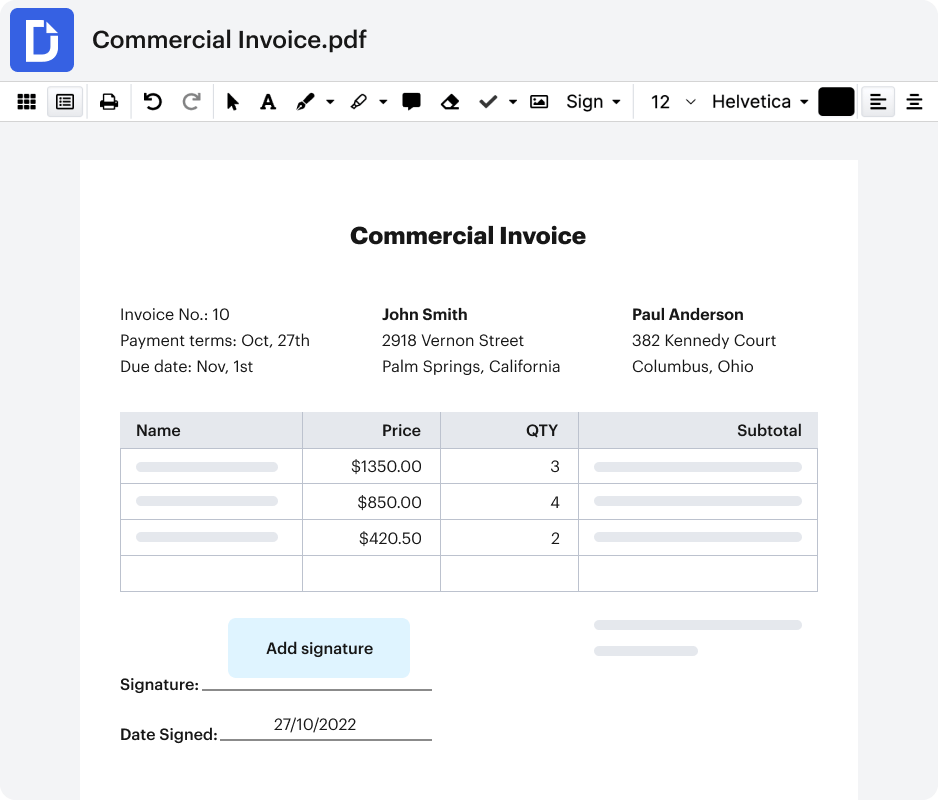Click the Commercial Invoice.pdf title
The height and width of the screenshot is (800, 938).
point(228,39)
